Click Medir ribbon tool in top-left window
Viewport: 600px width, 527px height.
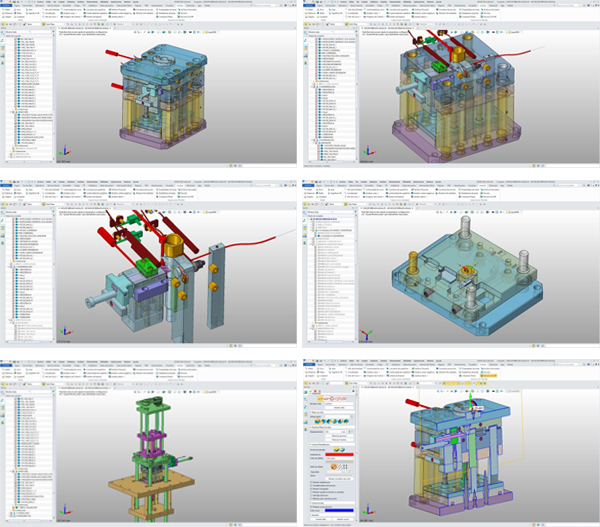coord(7,10)
